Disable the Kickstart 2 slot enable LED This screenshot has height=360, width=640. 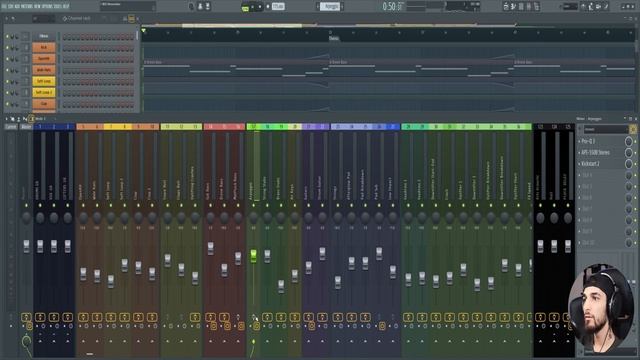pos(635,164)
